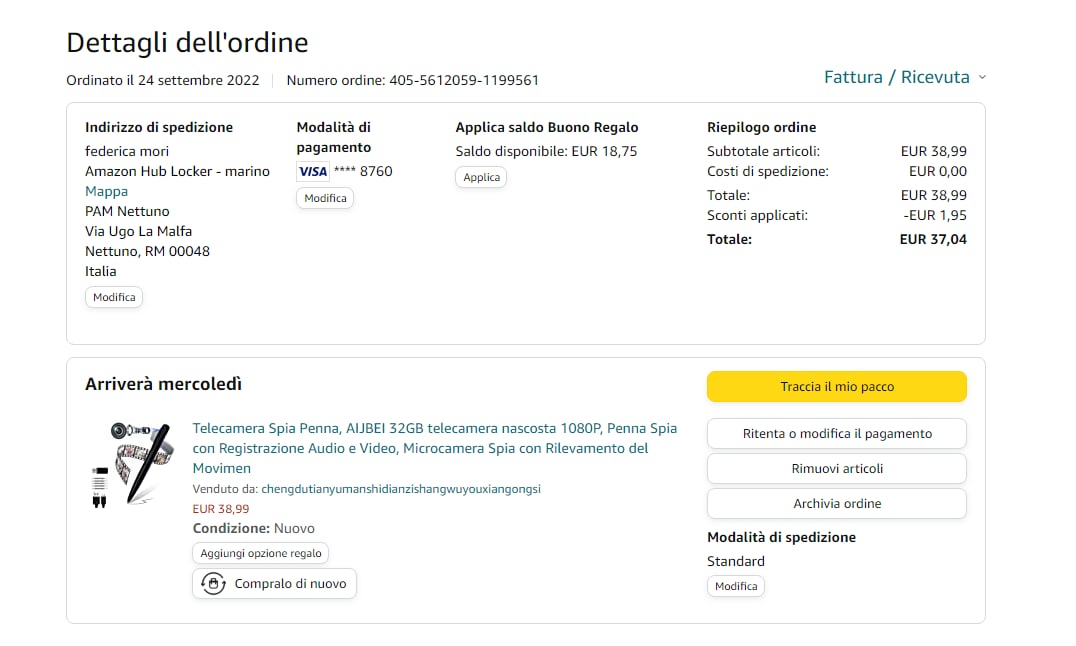Select Ritenta o modifica il pagamento
Image resolution: width=1076 pixels, height=646 pixels.
point(836,434)
